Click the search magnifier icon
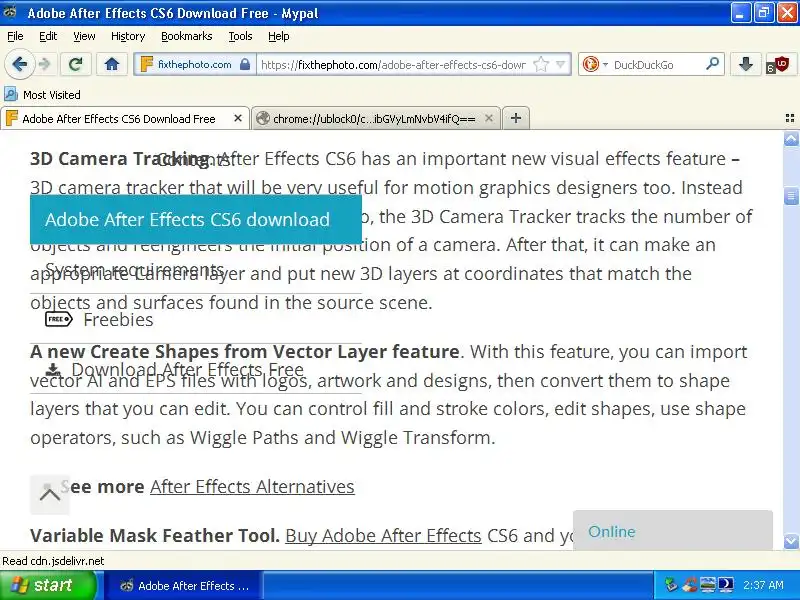The height and width of the screenshot is (600, 800). [x=712, y=64]
